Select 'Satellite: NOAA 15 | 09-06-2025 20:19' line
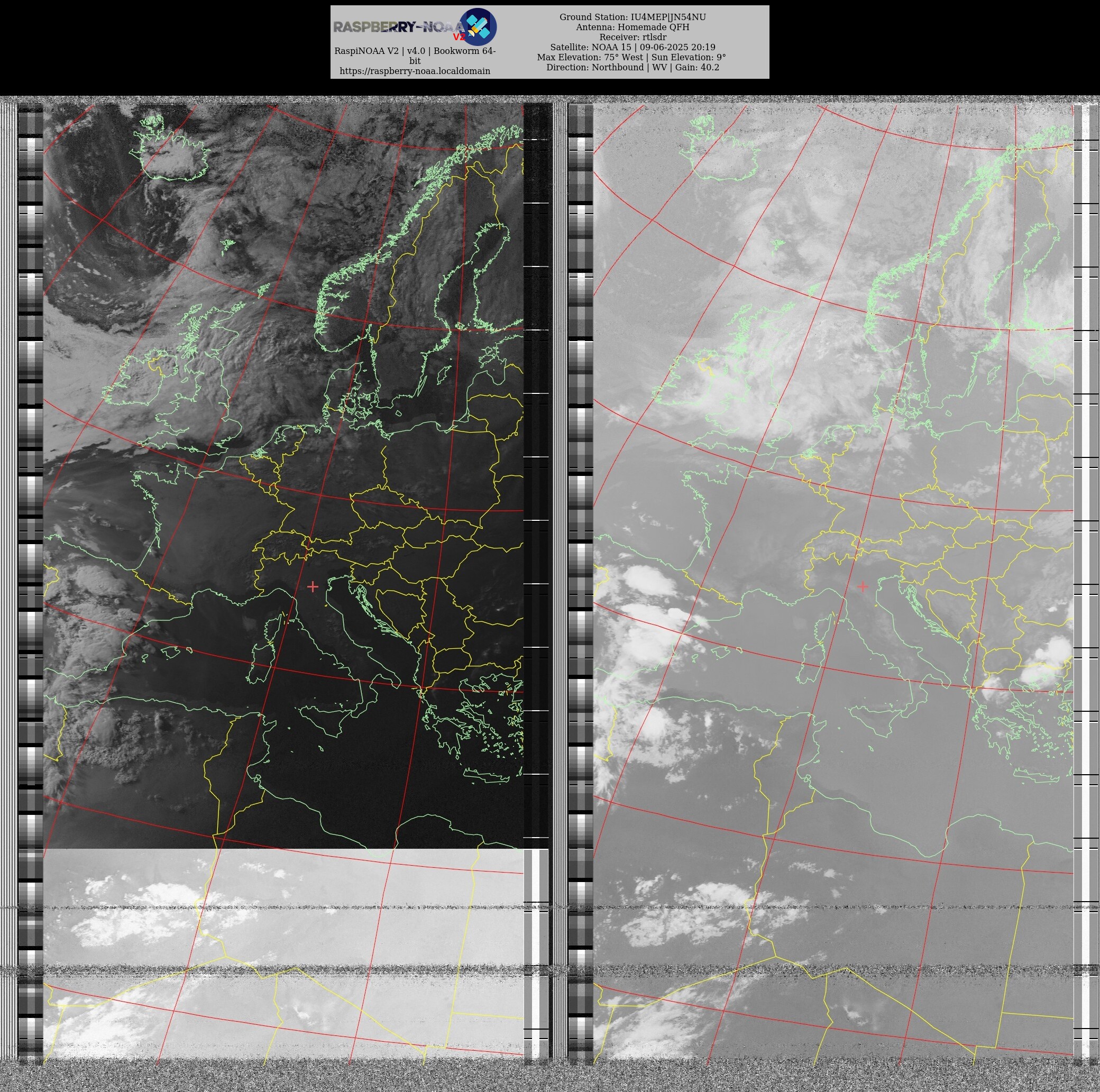 click(632, 47)
